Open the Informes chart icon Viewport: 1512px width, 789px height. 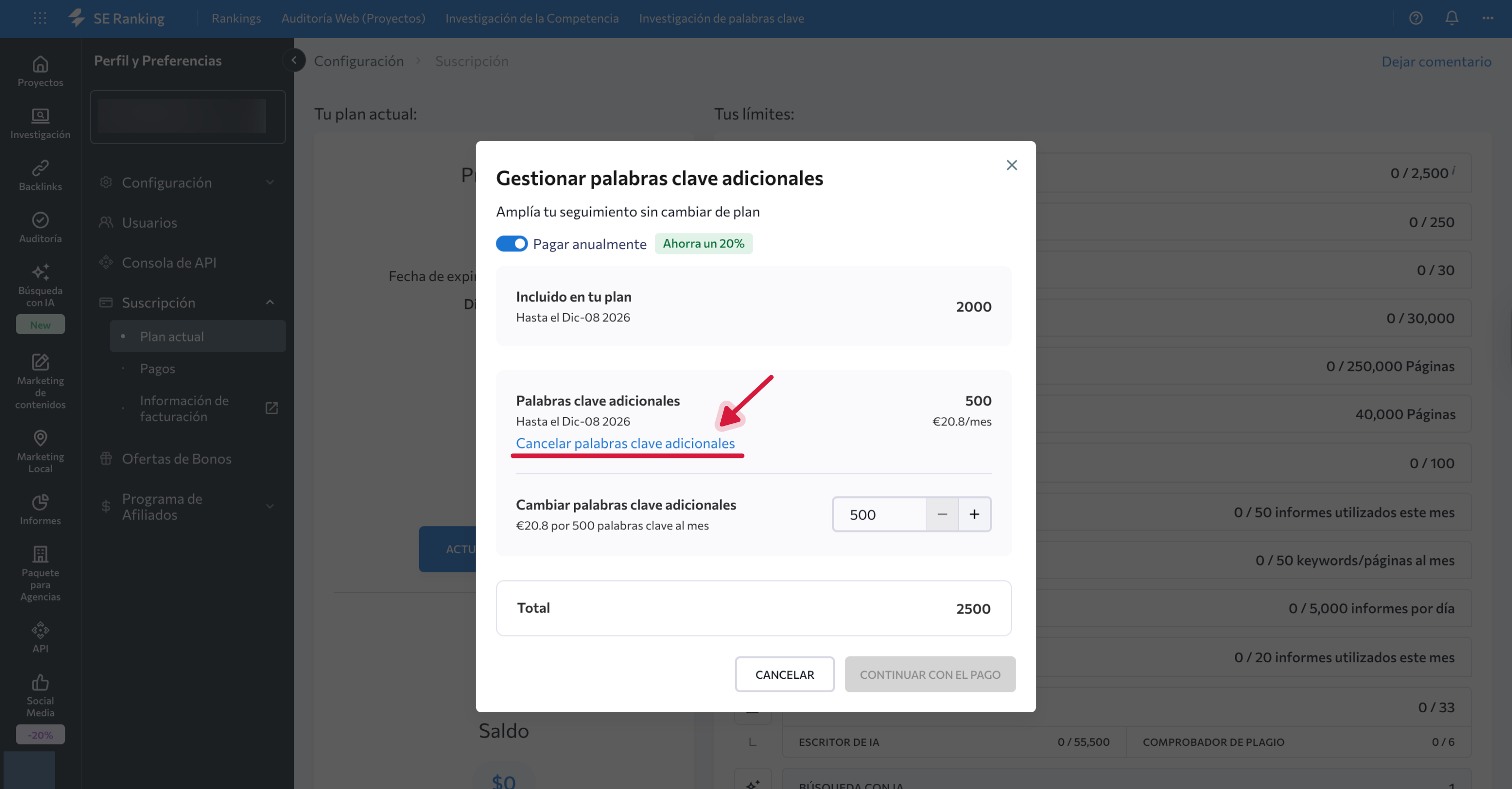click(x=40, y=502)
